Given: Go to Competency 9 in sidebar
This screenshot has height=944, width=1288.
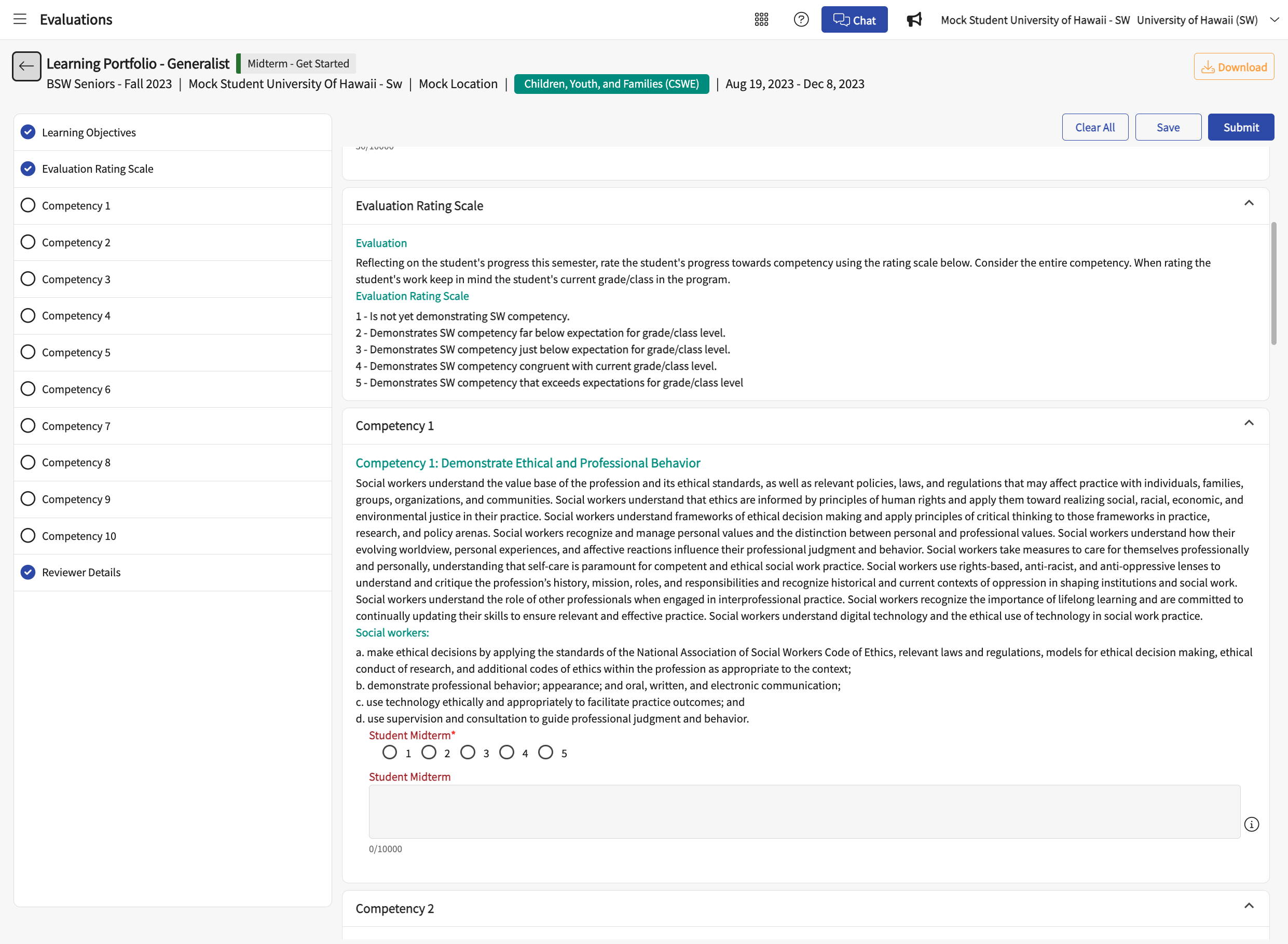Looking at the screenshot, I should [173, 499].
